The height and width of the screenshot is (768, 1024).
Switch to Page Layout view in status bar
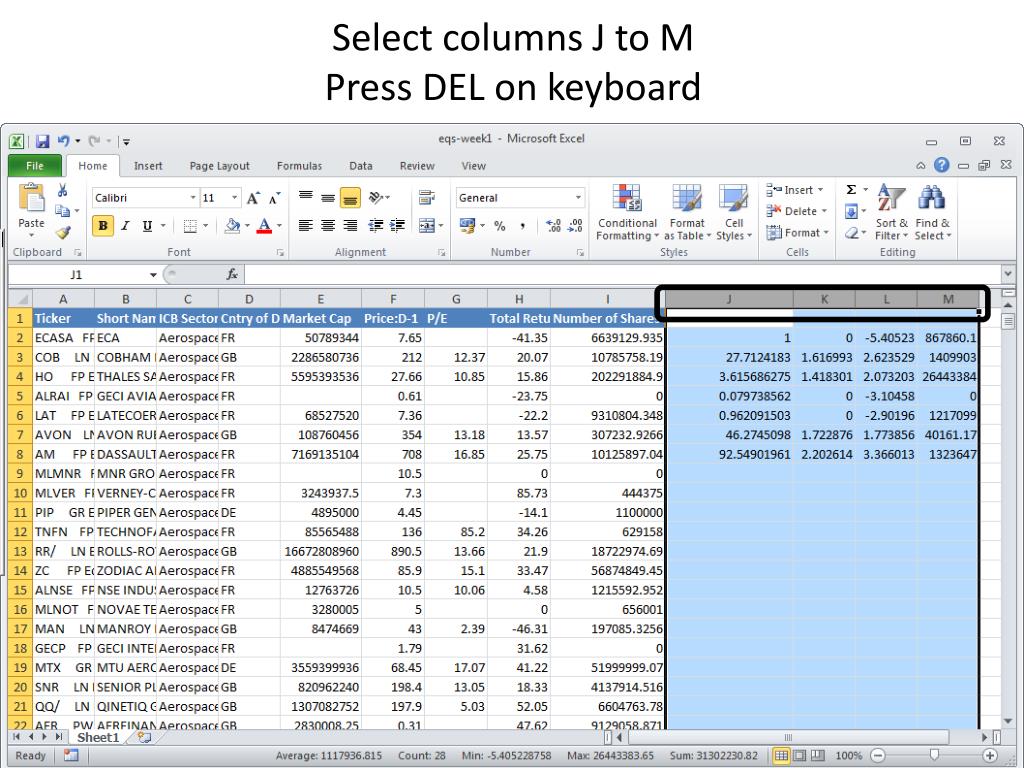click(x=799, y=756)
